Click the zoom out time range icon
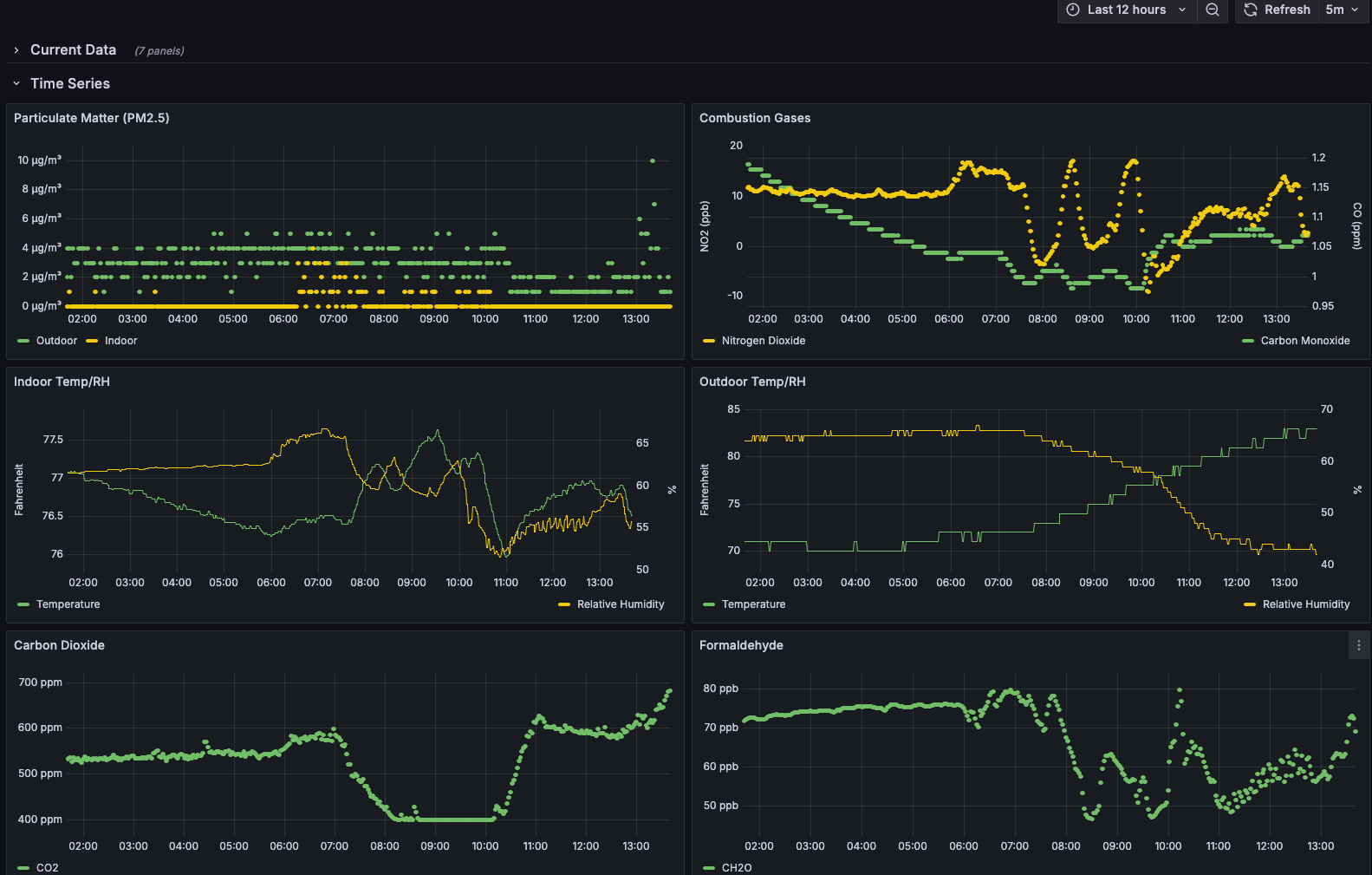1372x875 pixels. pos(1213,10)
